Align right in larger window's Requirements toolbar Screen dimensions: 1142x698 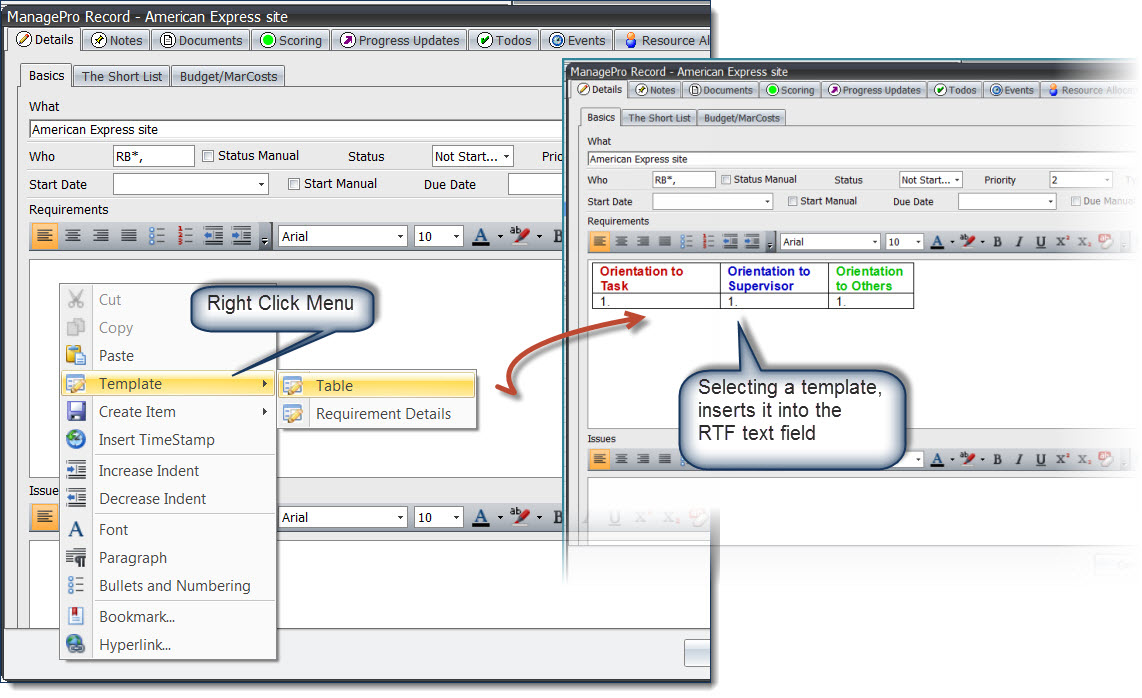(101, 235)
